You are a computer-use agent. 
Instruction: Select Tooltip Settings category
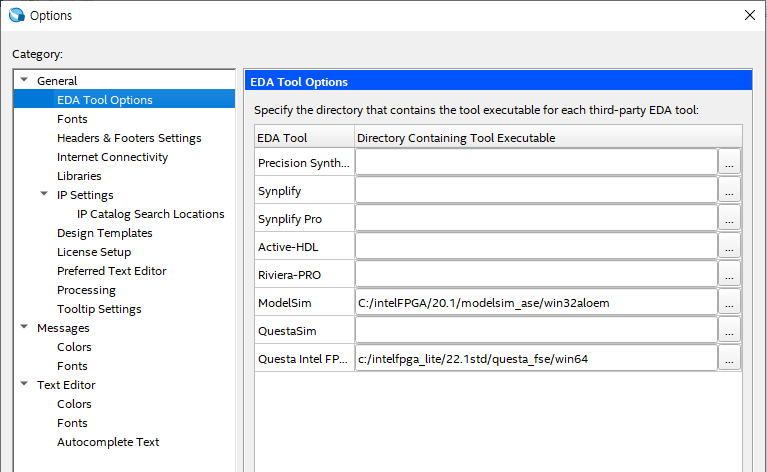tap(99, 309)
